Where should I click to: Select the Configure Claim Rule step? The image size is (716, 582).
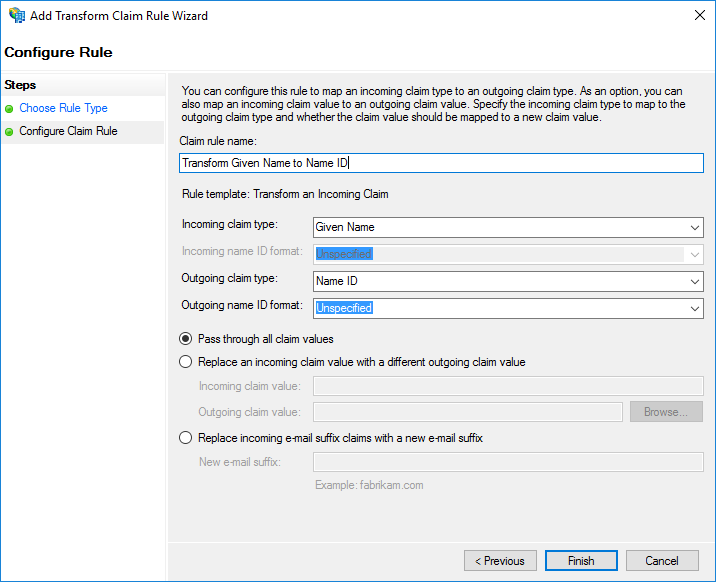click(x=68, y=131)
